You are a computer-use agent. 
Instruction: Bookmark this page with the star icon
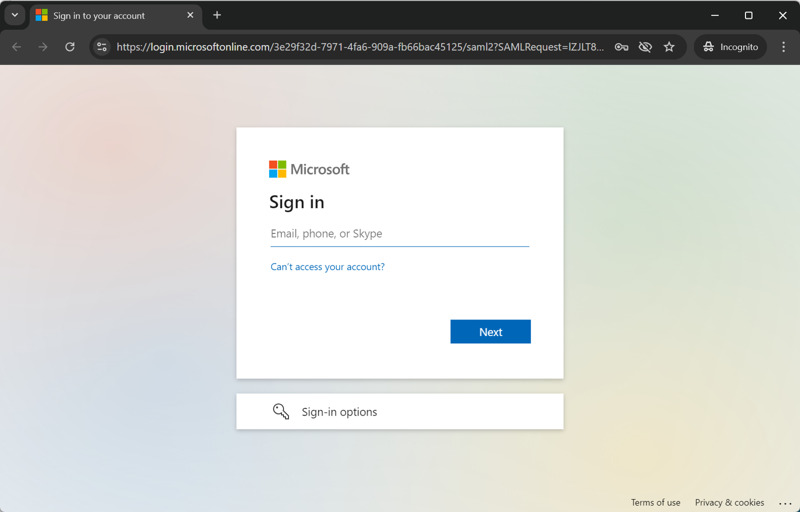point(669,47)
